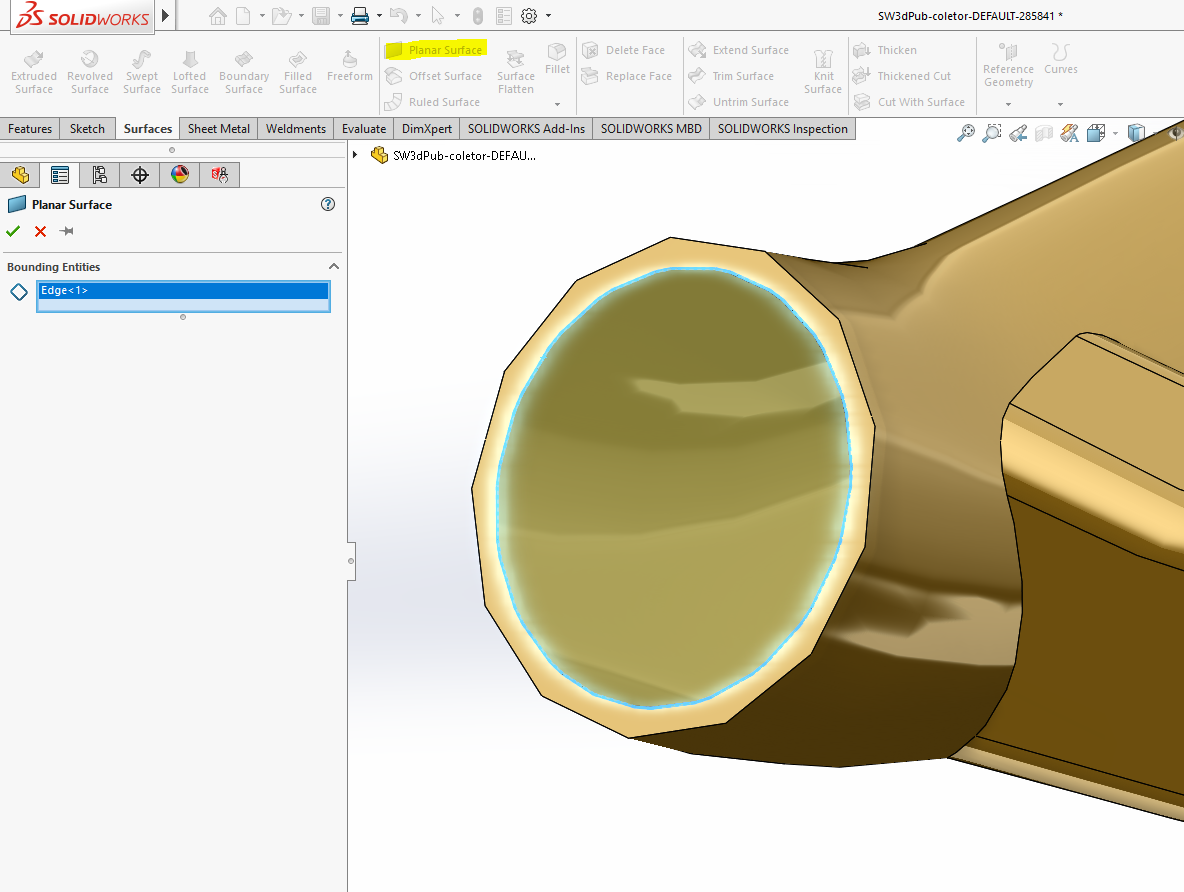Expand the SW3dPub-coletor feature tree node
The height and width of the screenshot is (892, 1184).
[356, 155]
